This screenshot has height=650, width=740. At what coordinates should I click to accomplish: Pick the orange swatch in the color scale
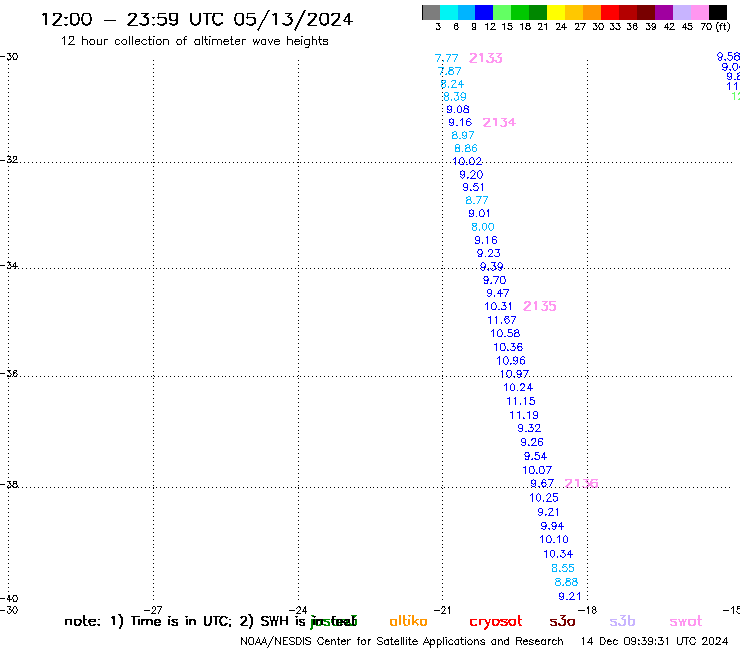(x=592, y=12)
